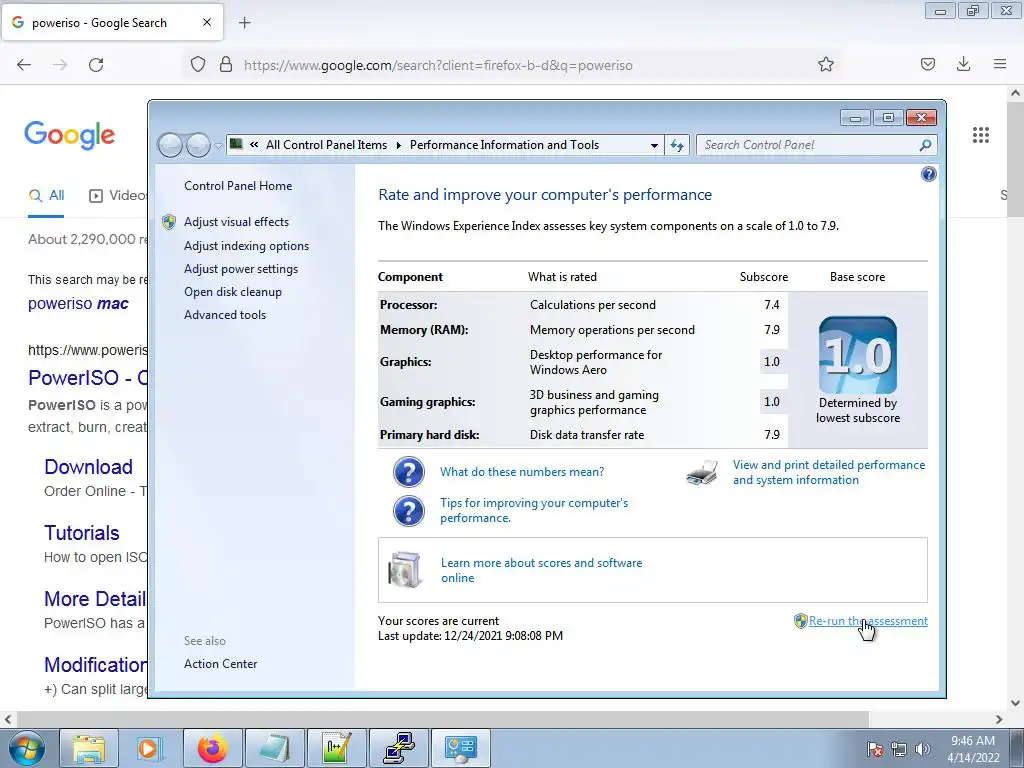The height and width of the screenshot is (768, 1024).
Task: Open Adjust power settings
Action: coord(240,268)
